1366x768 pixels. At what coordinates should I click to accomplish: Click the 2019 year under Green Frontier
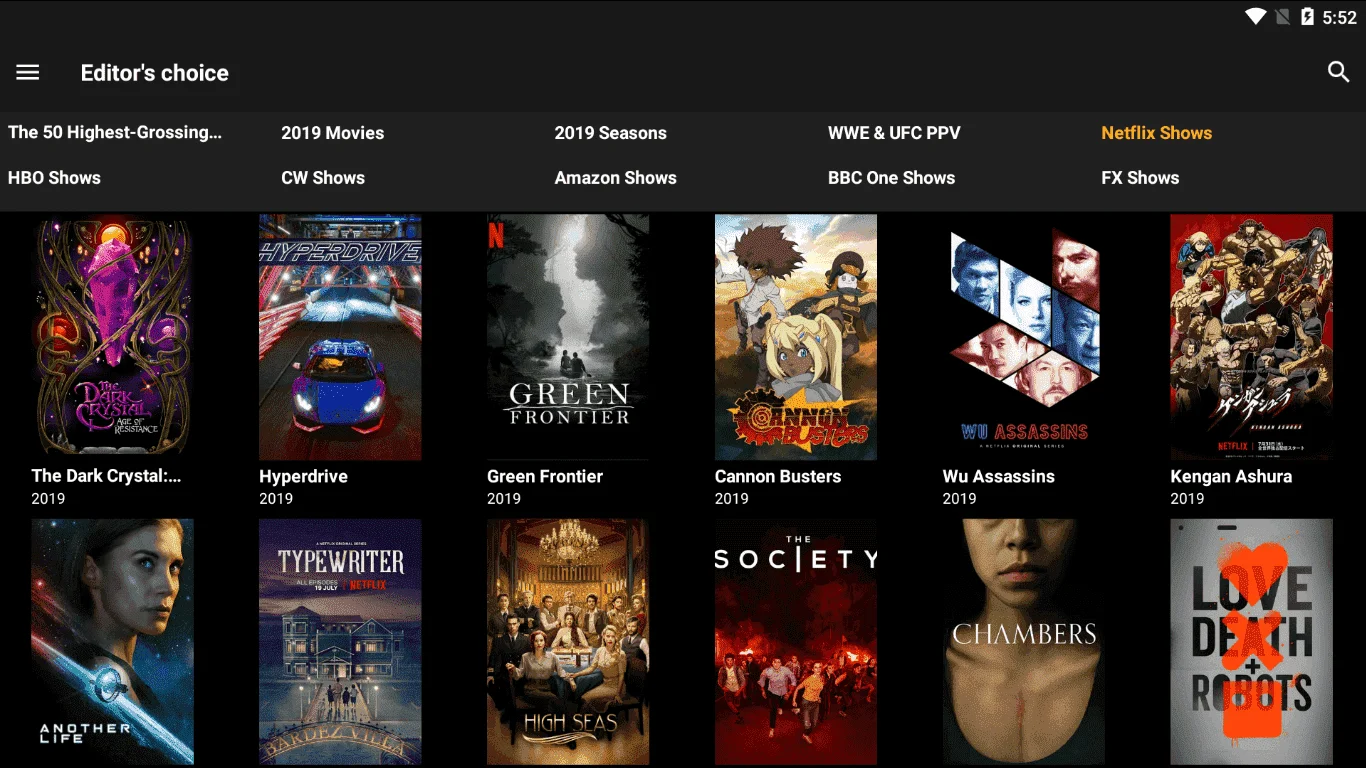(504, 498)
